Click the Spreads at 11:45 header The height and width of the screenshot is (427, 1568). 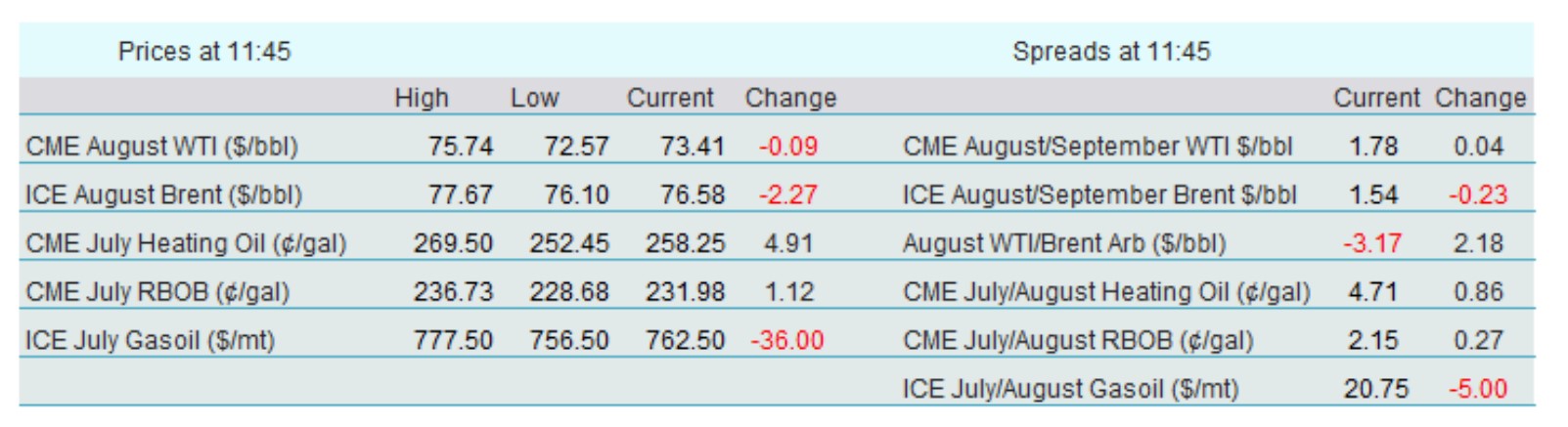click(x=1111, y=51)
